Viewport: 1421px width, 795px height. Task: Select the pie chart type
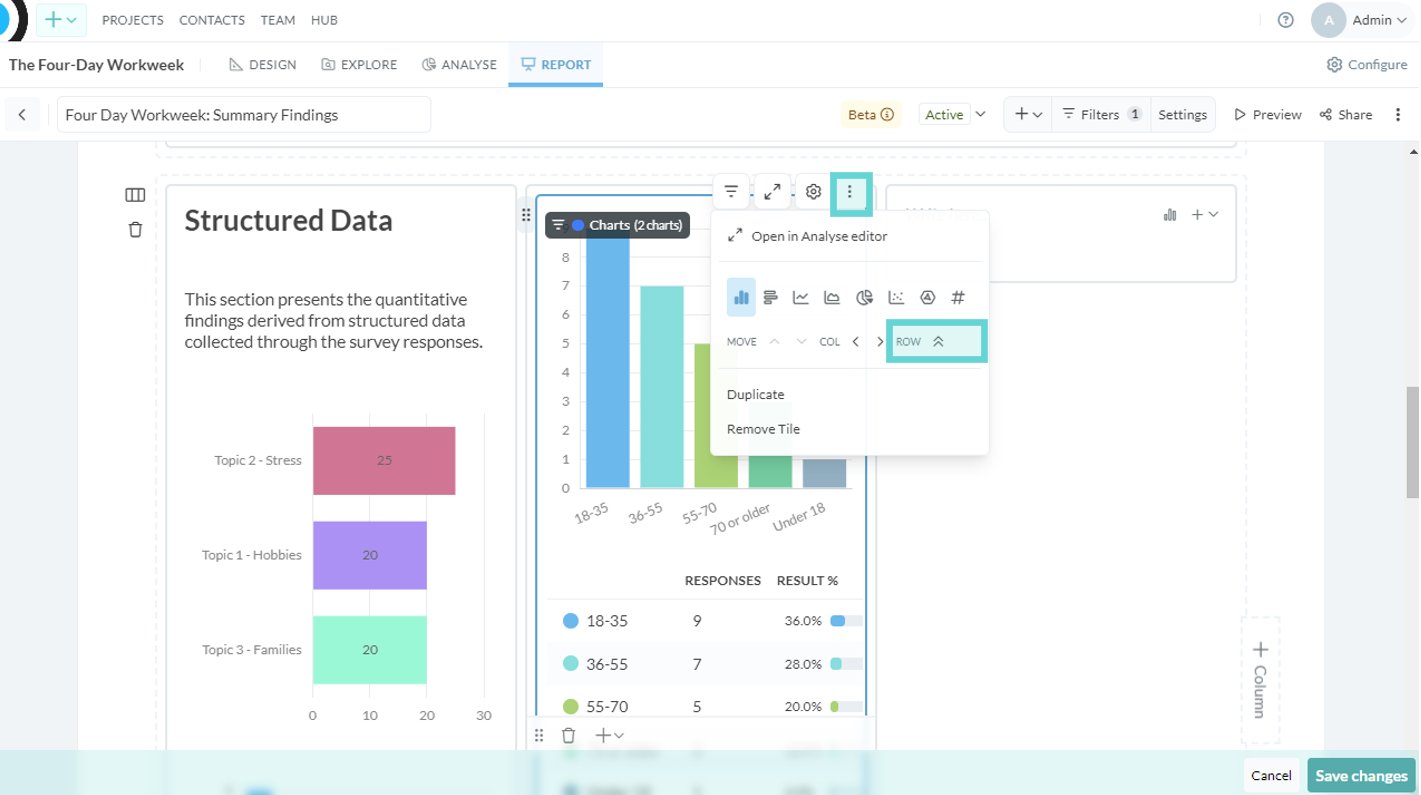(864, 297)
